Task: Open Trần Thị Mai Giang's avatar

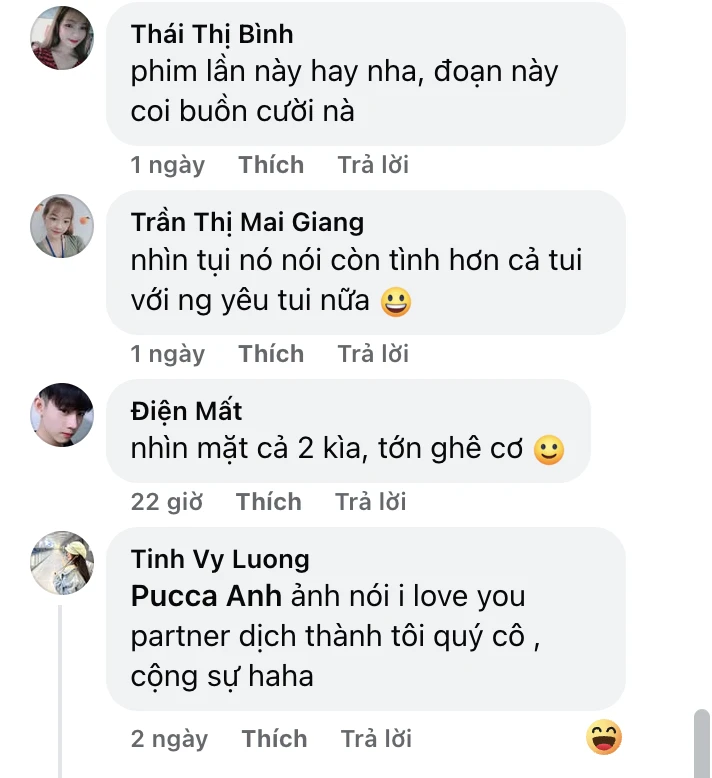Action: 62,226
